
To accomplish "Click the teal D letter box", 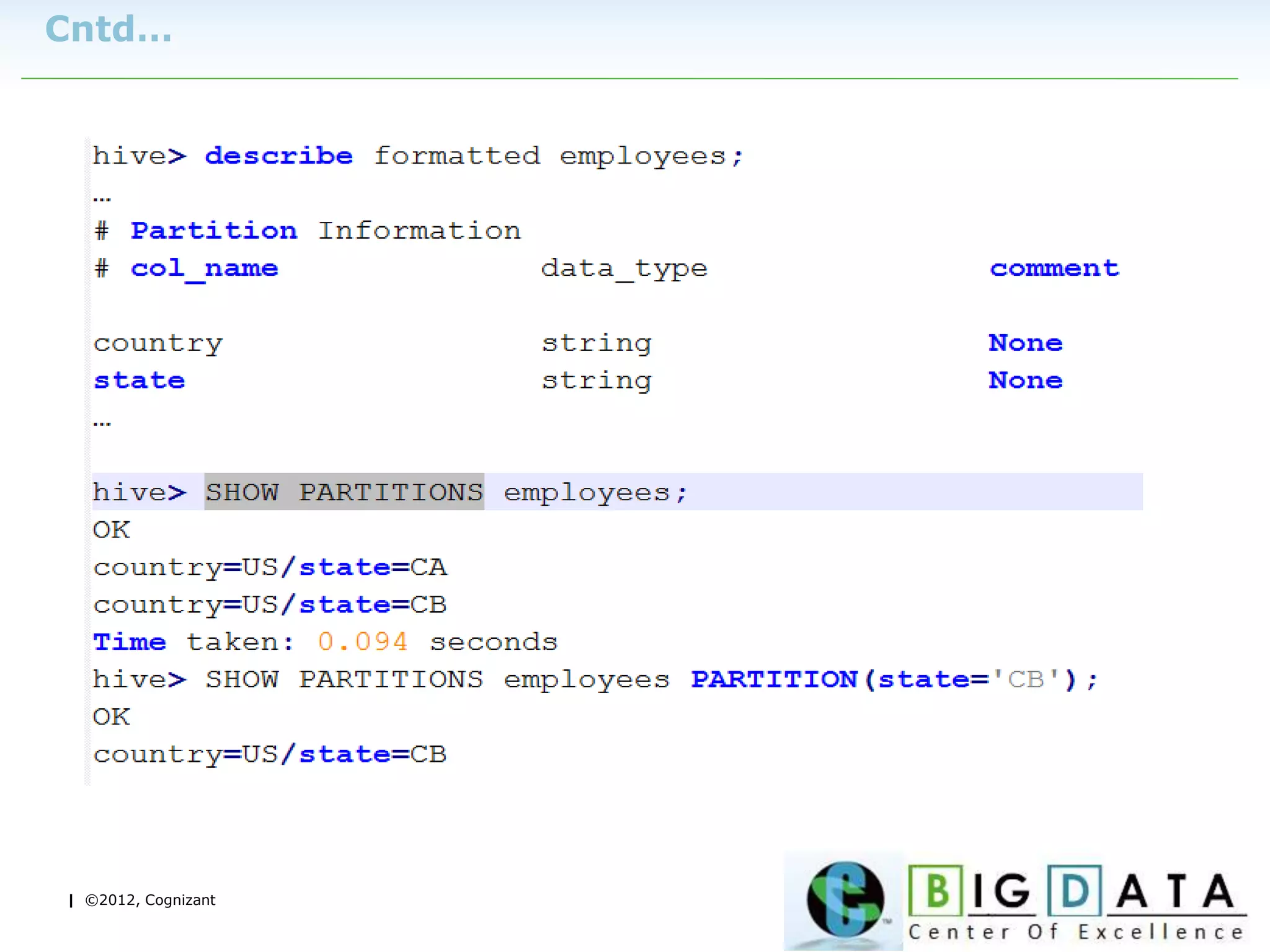I will 1075,891.
